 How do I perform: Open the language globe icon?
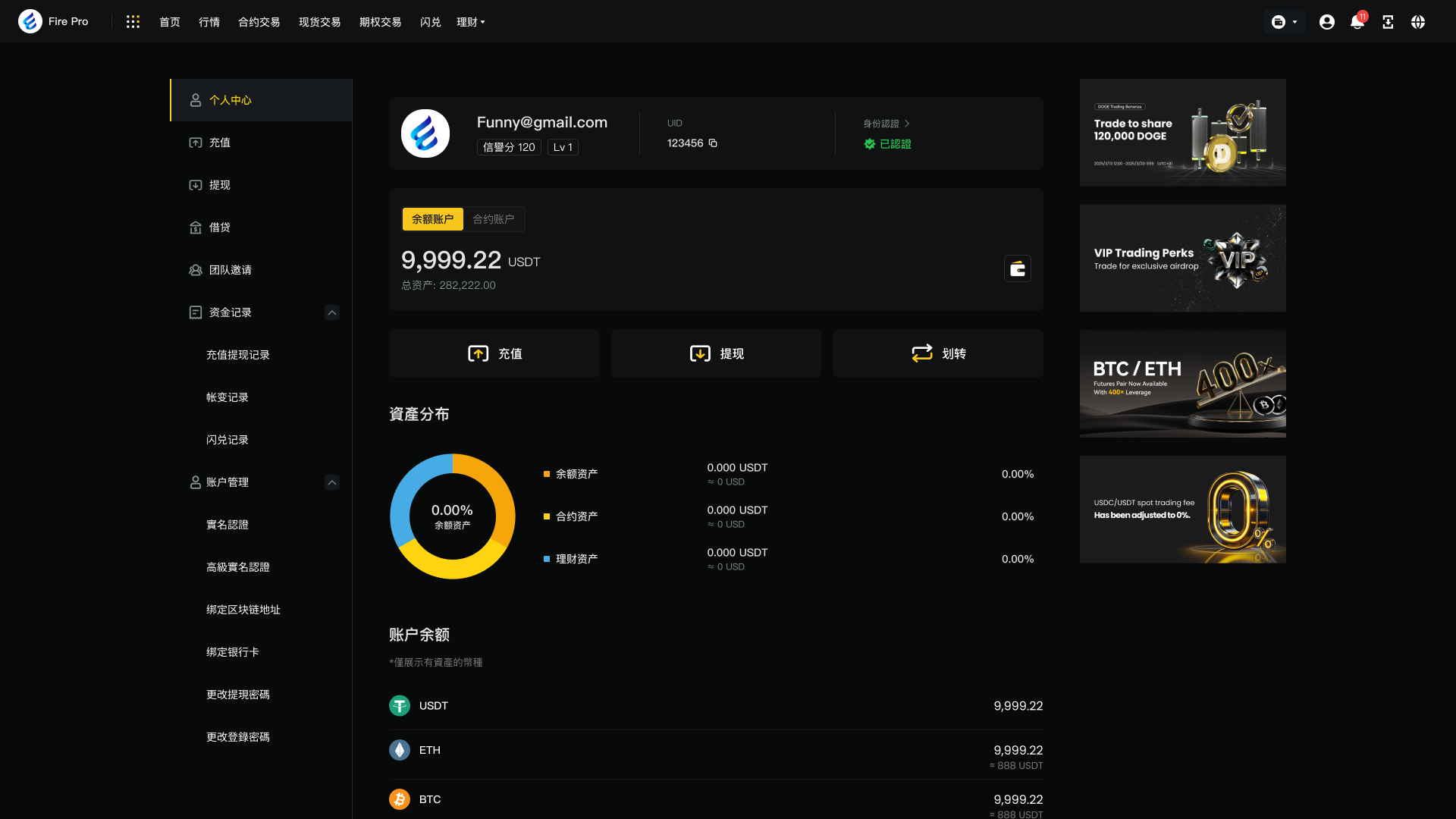(1417, 22)
